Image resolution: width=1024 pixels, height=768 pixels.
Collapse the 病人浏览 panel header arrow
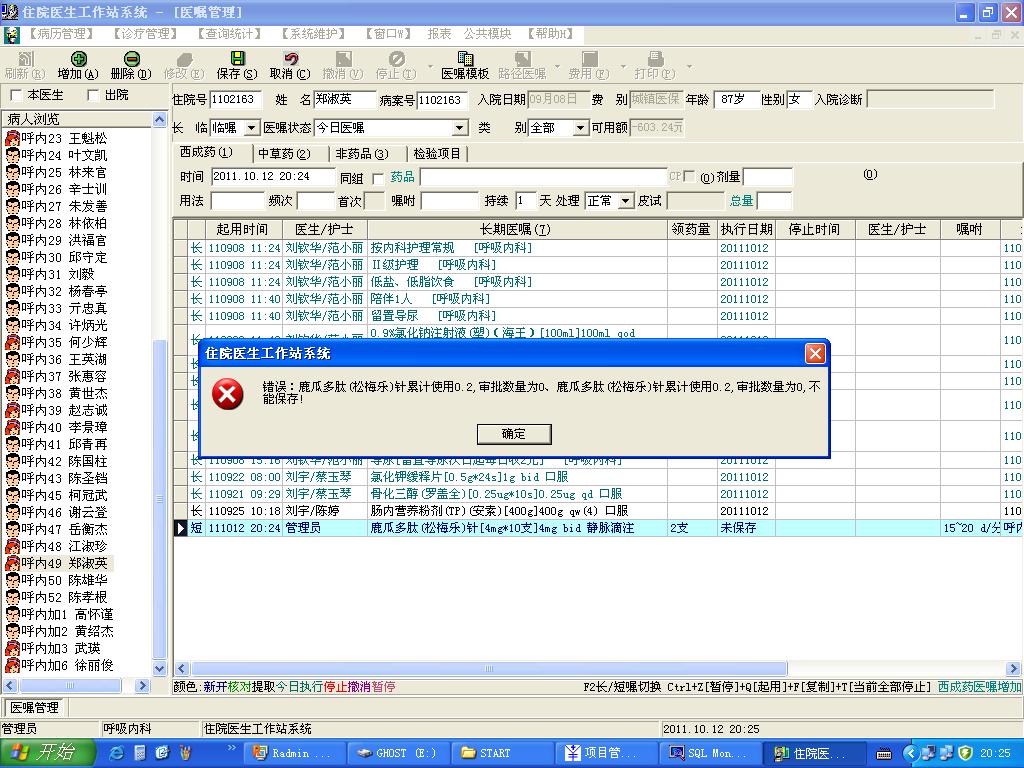point(159,119)
